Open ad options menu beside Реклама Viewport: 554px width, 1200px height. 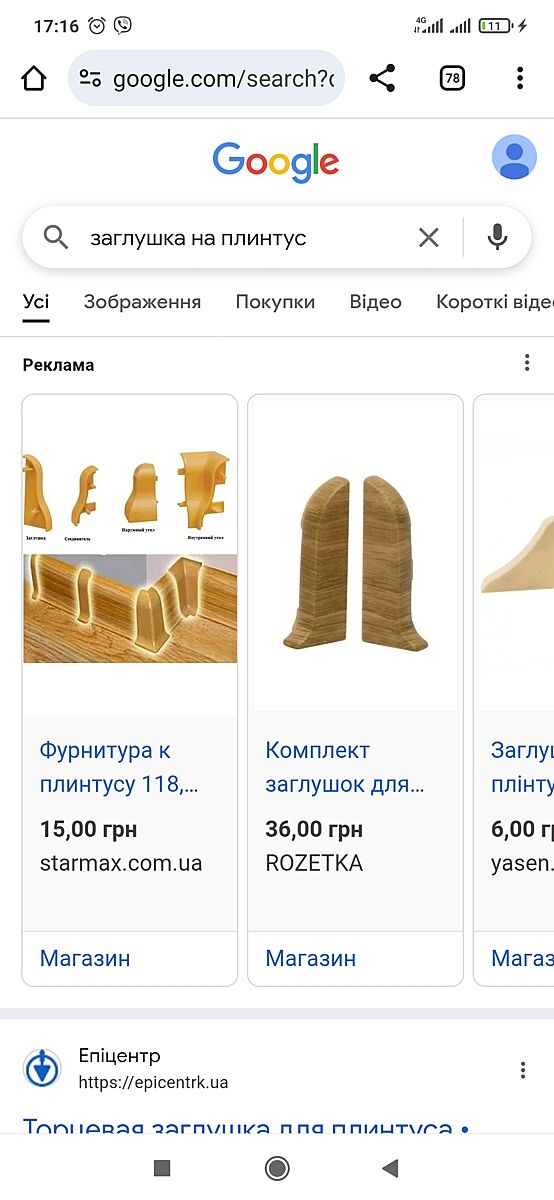527,364
